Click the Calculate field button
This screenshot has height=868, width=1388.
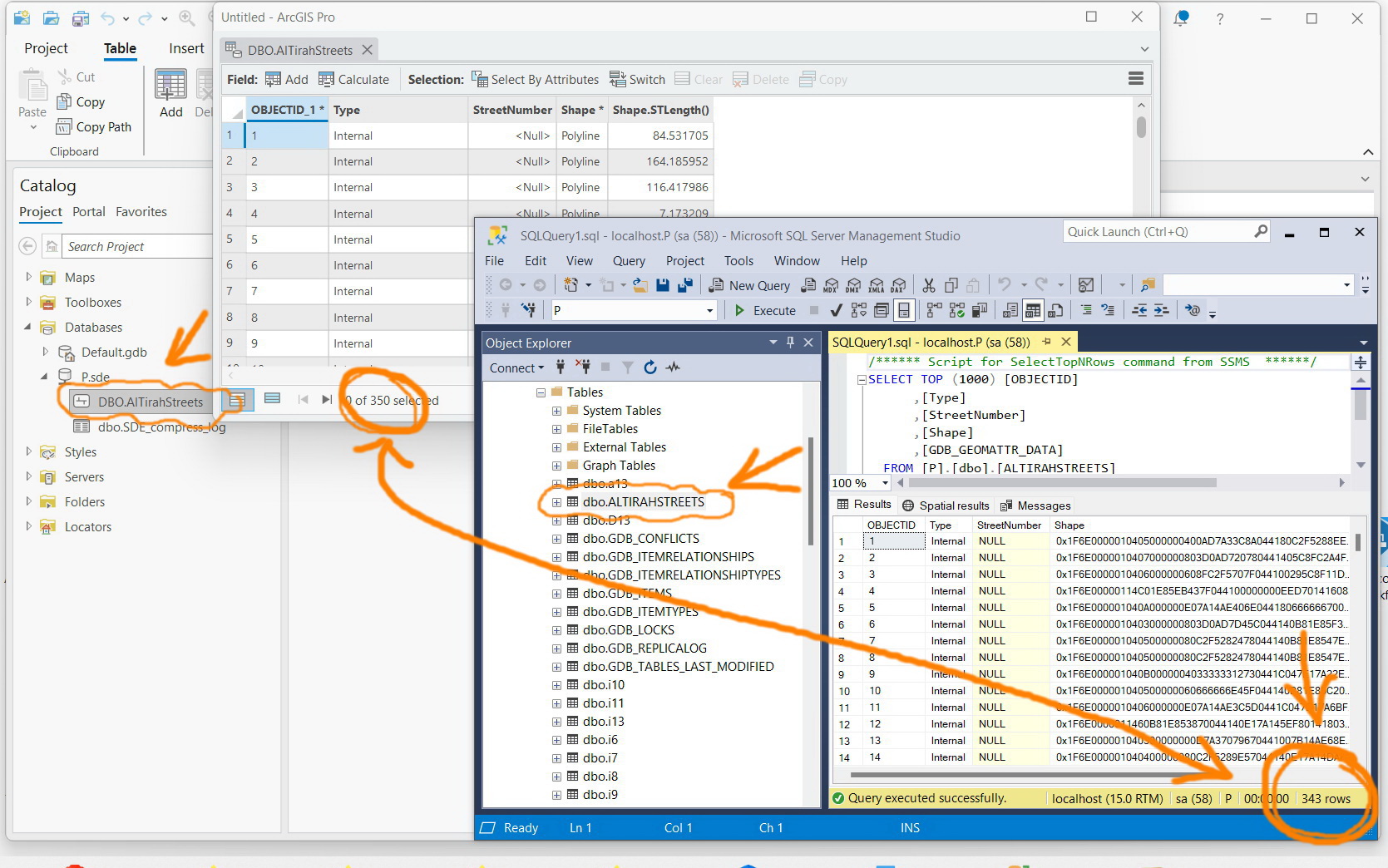(354, 80)
